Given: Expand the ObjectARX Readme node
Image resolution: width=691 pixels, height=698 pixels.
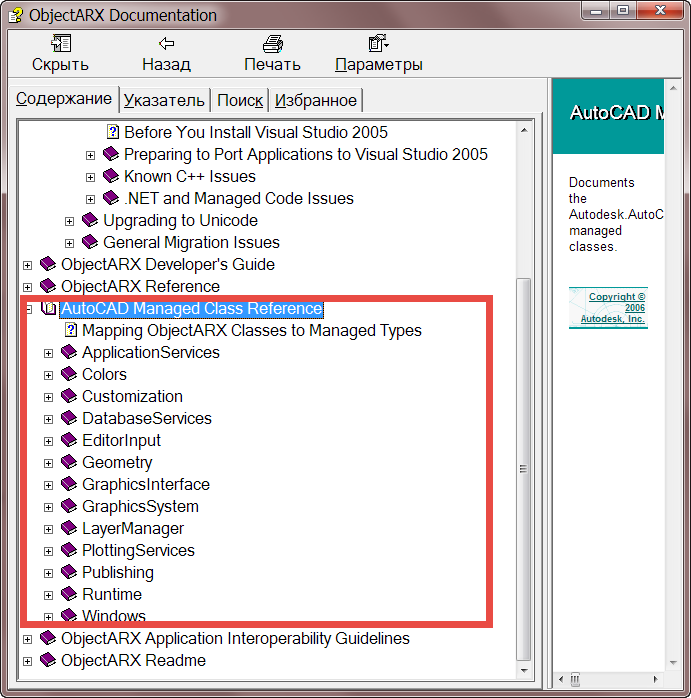Looking at the screenshot, I should (x=28, y=661).
